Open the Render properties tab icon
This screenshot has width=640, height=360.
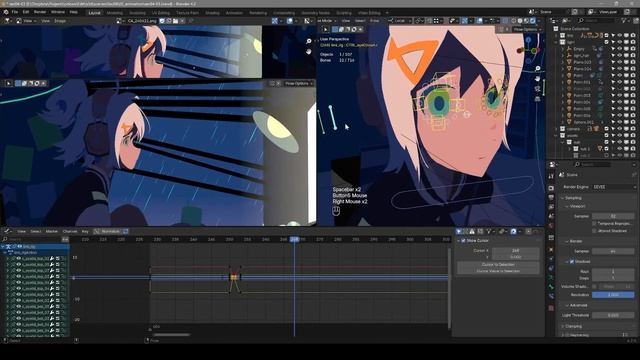[x=551, y=188]
